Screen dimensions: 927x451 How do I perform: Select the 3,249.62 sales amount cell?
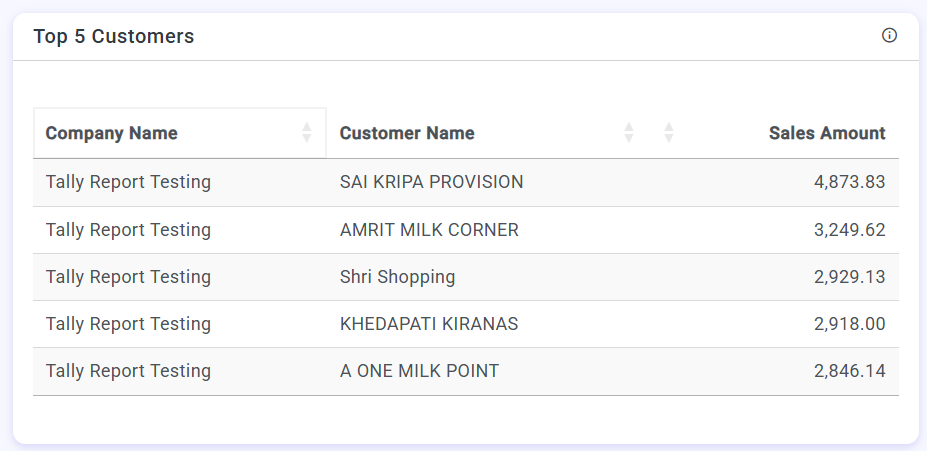849,230
